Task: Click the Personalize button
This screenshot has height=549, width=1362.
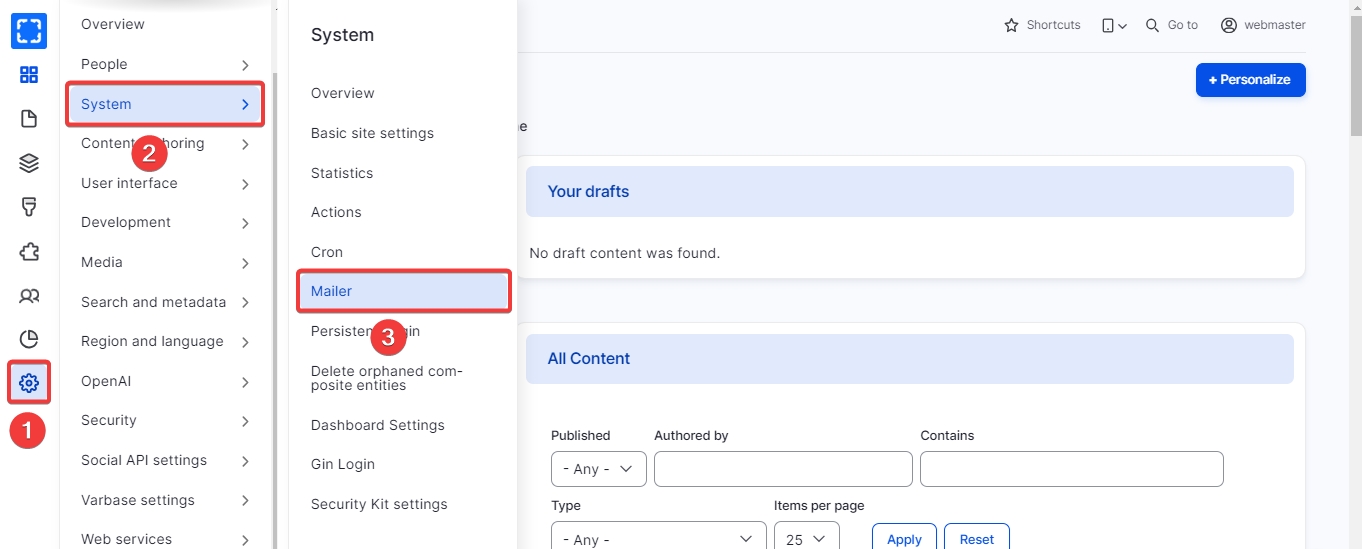Action: click(1250, 80)
